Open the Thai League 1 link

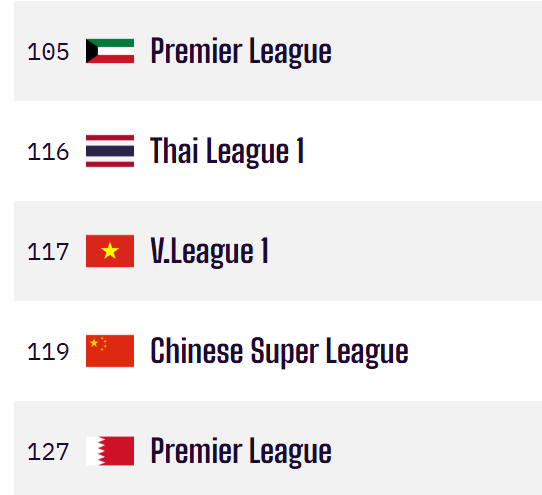[227, 151]
